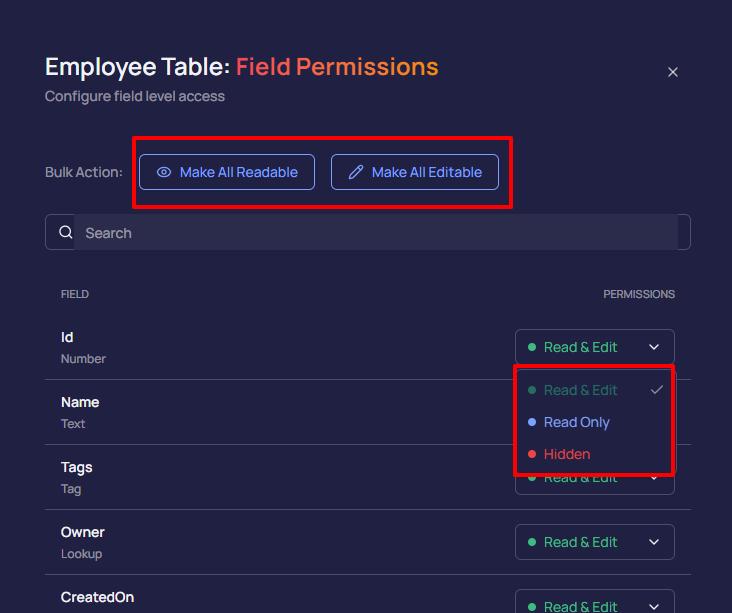Viewport: 732px width, 613px height.
Task: Click the eye icon on Make All Readable
Action: 164,172
